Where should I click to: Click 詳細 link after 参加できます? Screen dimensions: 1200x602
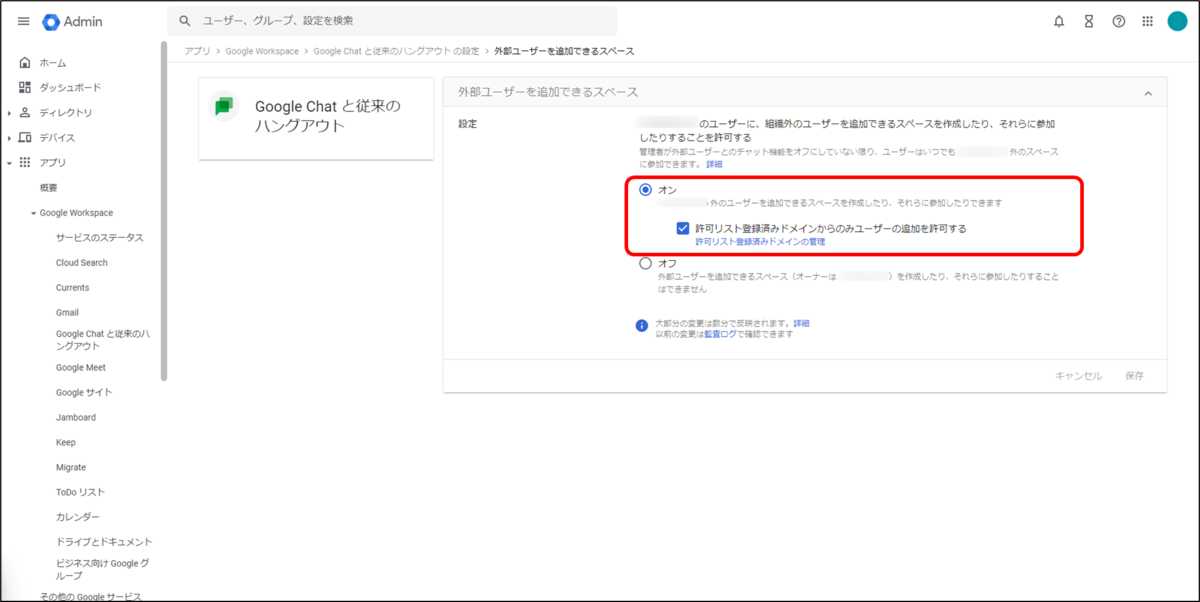tap(714, 164)
